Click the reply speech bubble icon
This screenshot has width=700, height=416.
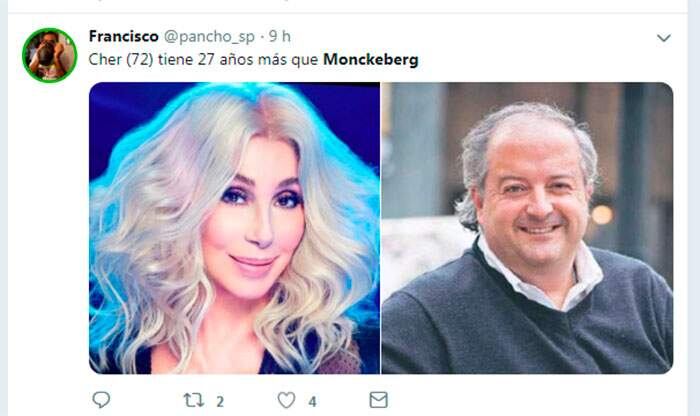tap(101, 399)
